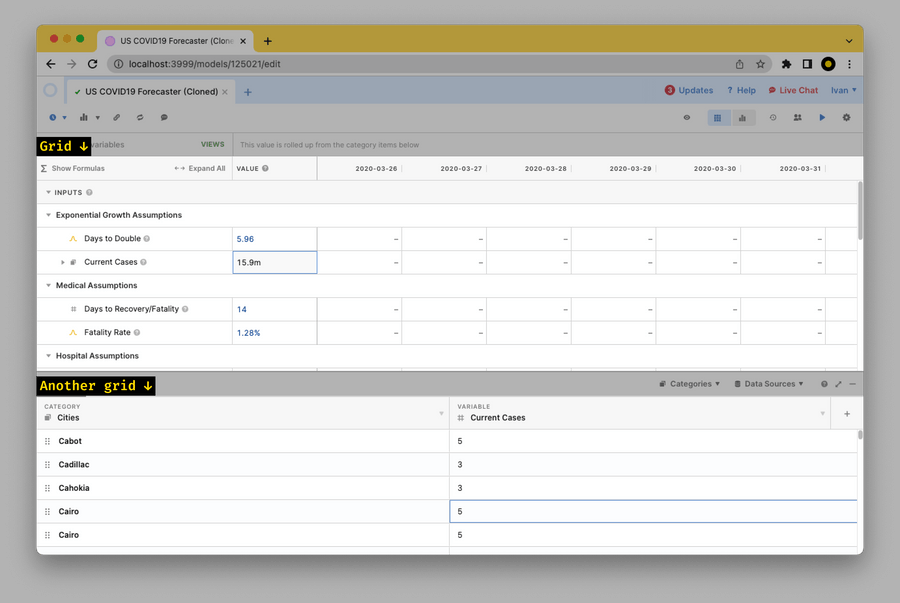
Task: Select the Cahokia current cases value 3
Action: pyautogui.click(x=653, y=488)
